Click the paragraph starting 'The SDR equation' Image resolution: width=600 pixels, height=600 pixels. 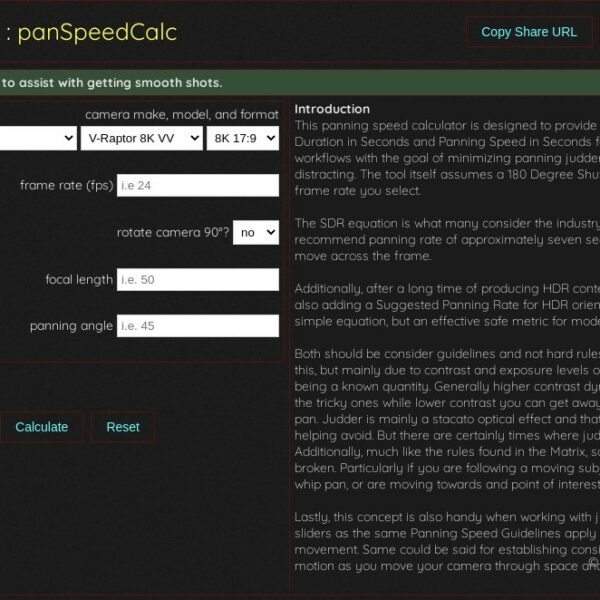[x=447, y=240]
